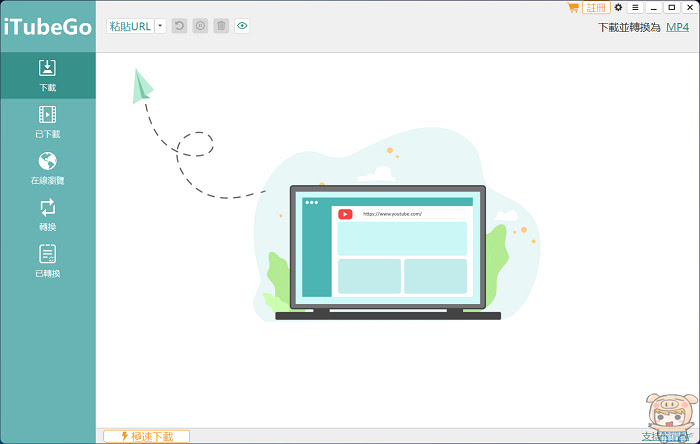The height and width of the screenshot is (444, 700).
Task: Change the MP4 output format link
Action: click(677, 27)
